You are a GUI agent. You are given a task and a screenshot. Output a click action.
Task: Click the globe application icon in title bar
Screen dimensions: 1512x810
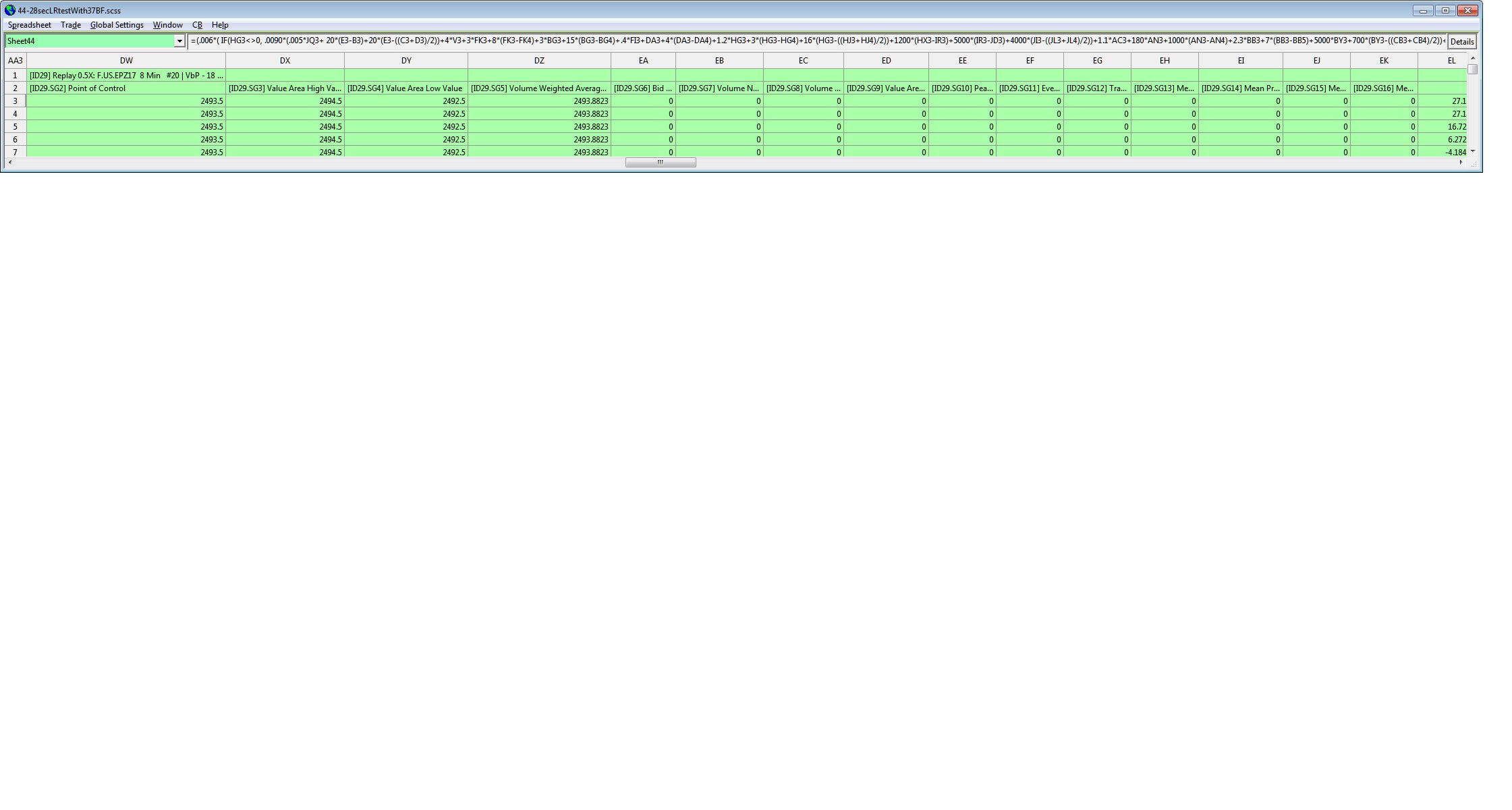[x=9, y=10]
